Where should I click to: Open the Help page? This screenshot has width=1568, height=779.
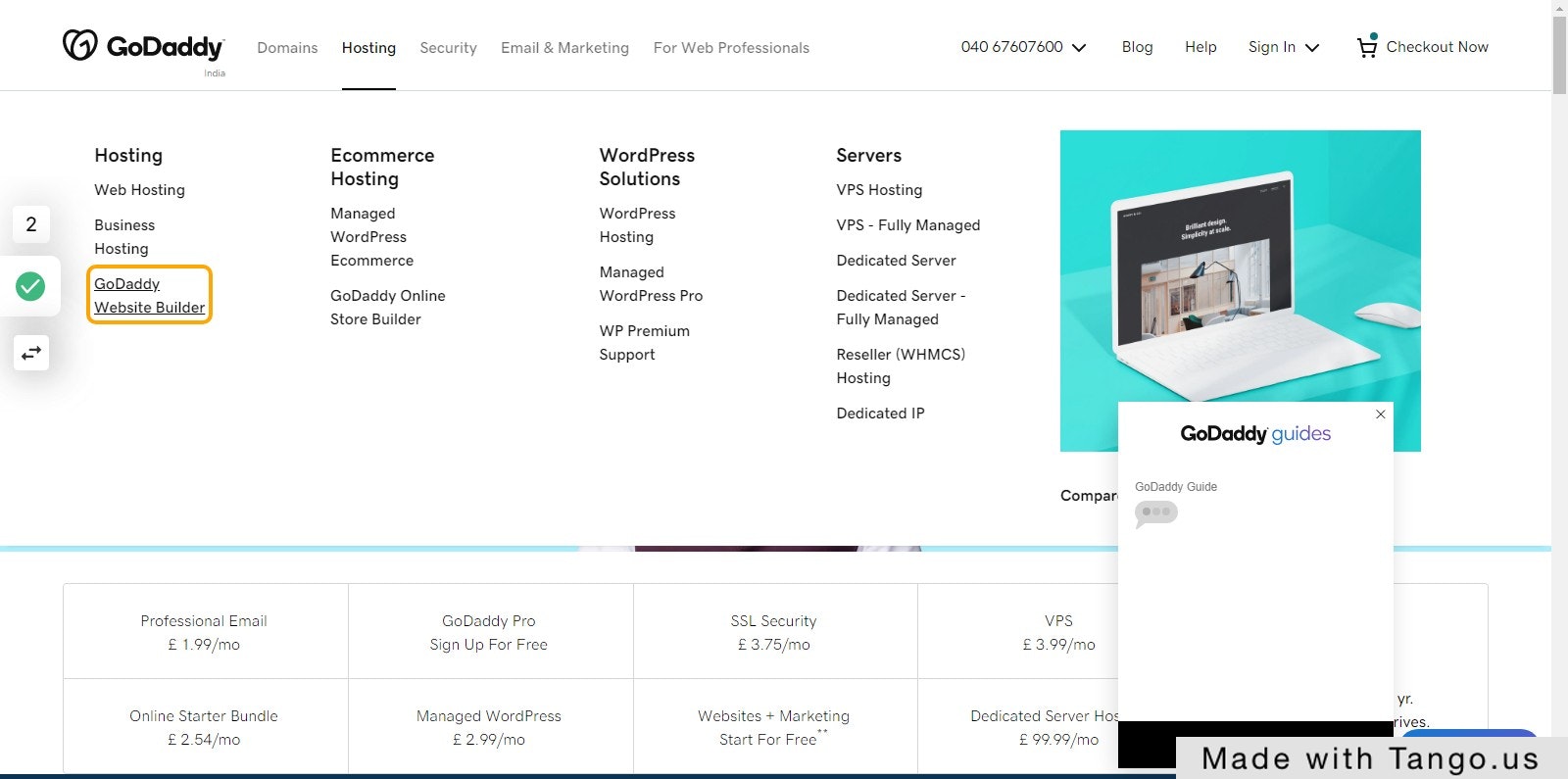(x=1200, y=47)
